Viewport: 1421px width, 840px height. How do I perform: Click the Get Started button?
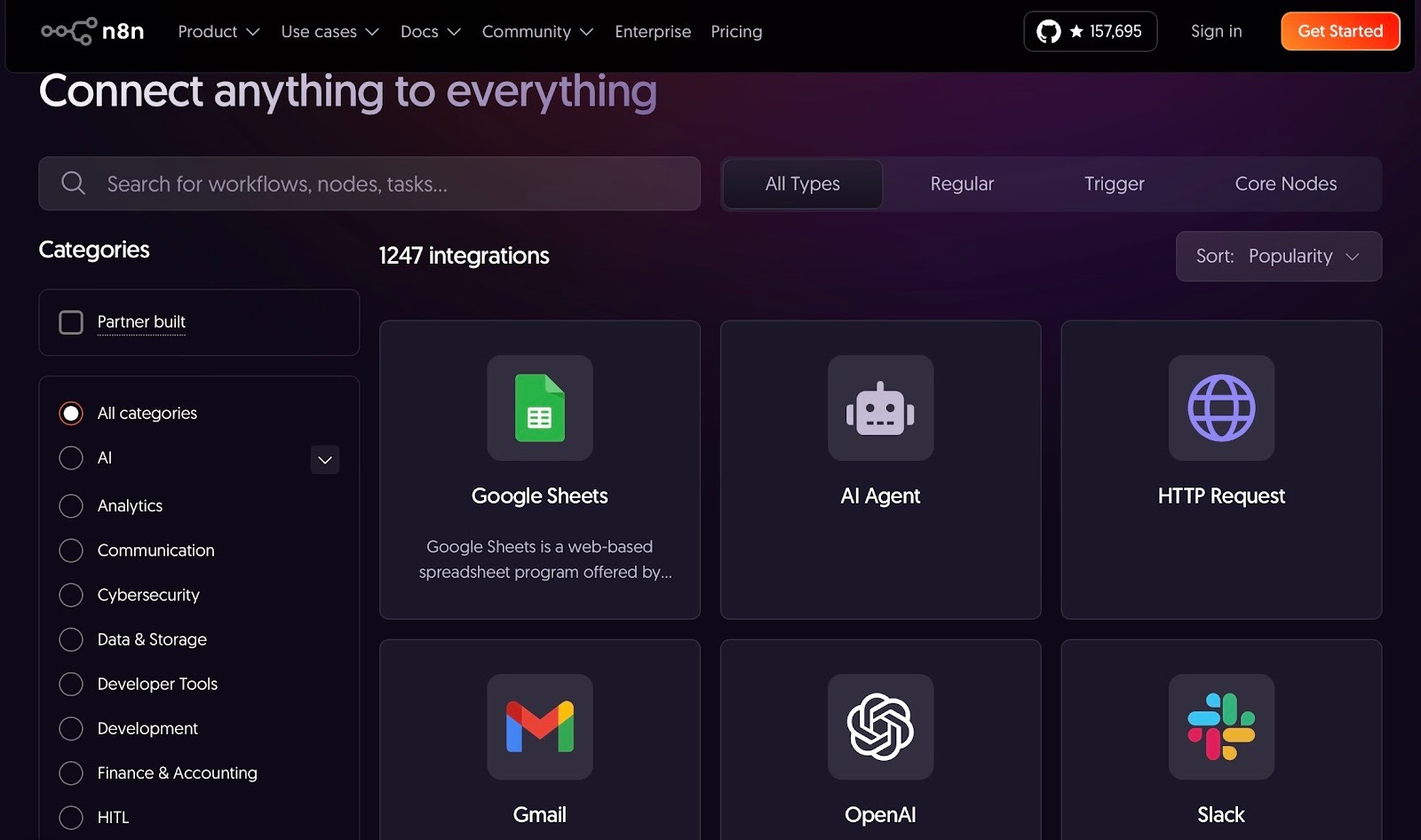tap(1340, 31)
